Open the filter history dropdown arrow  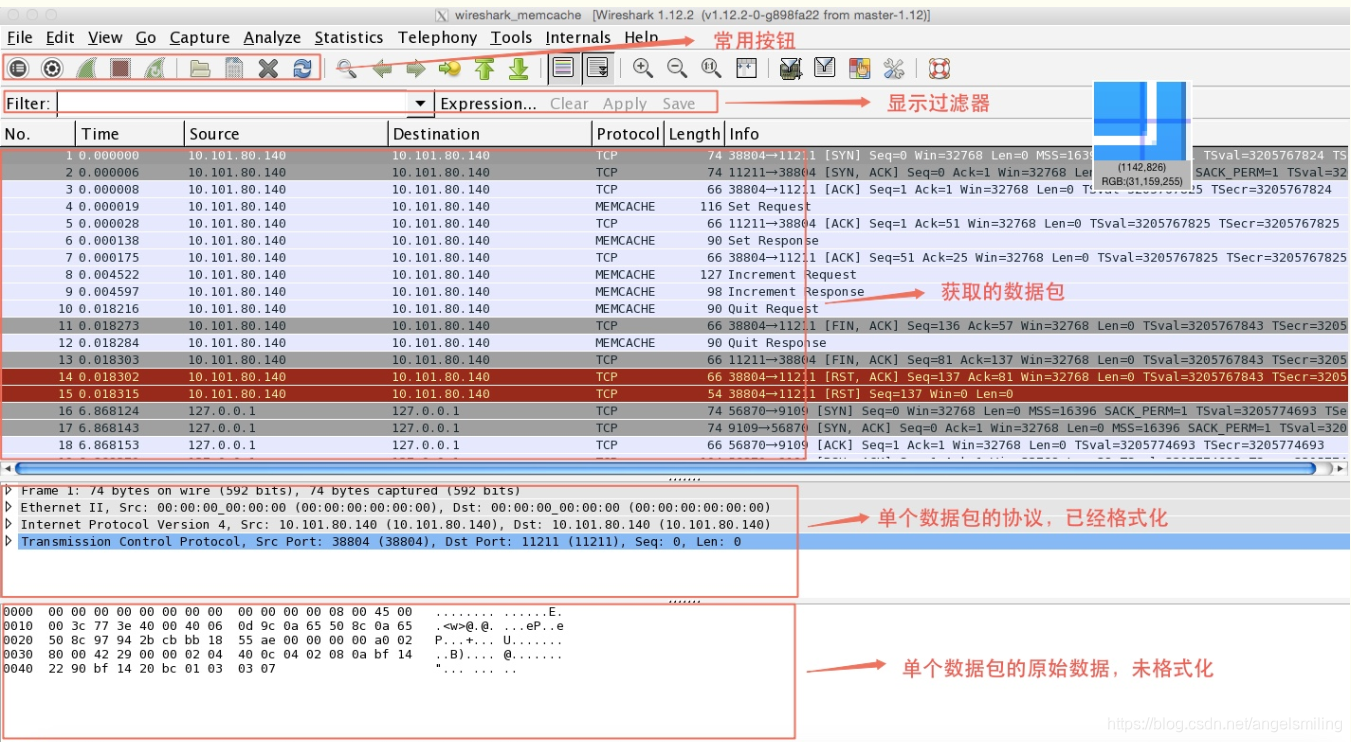click(x=421, y=103)
